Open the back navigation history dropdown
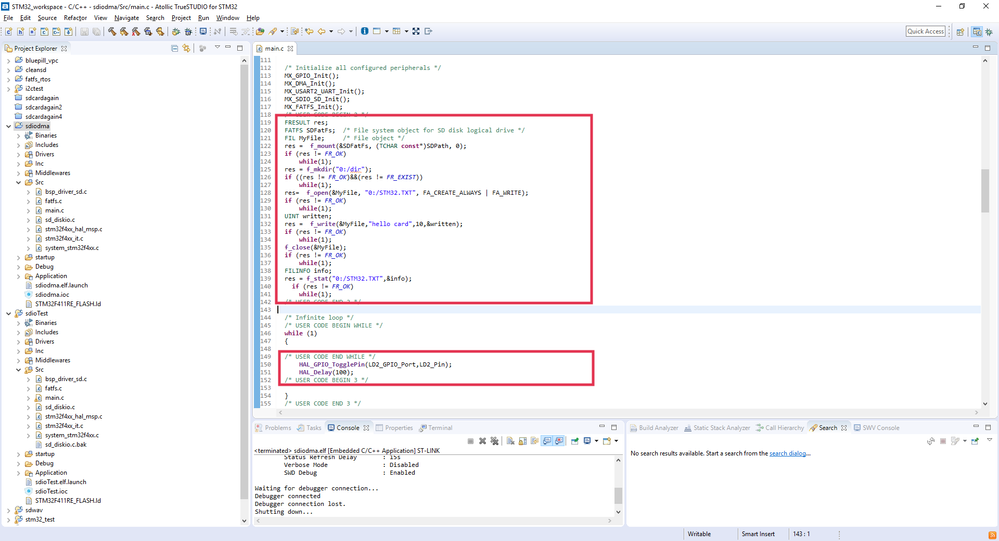 (x=331, y=31)
